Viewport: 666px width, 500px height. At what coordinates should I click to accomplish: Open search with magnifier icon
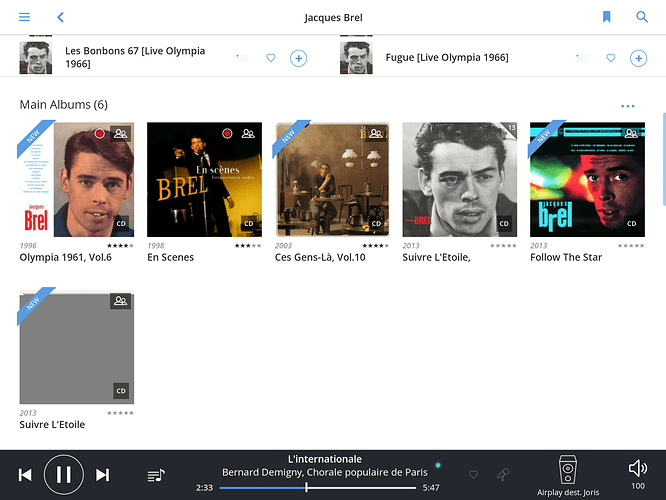click(642, 17)
